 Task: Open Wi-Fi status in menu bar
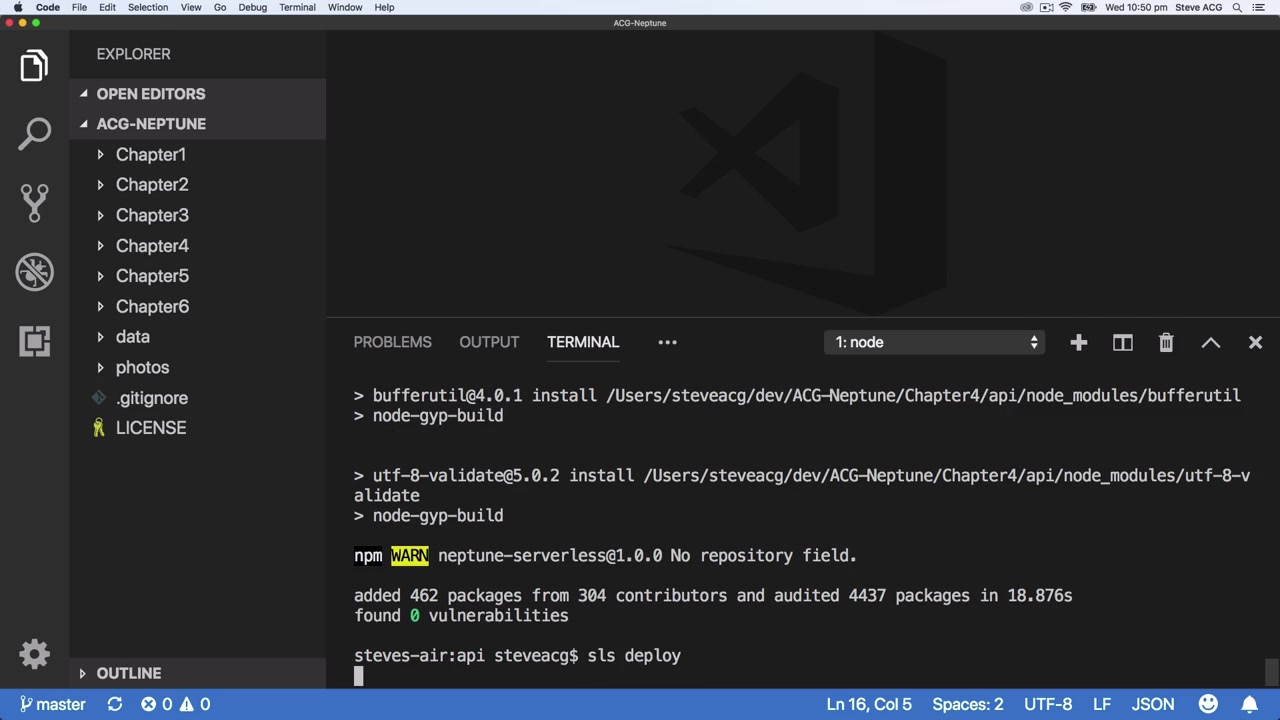(1066, 7)
